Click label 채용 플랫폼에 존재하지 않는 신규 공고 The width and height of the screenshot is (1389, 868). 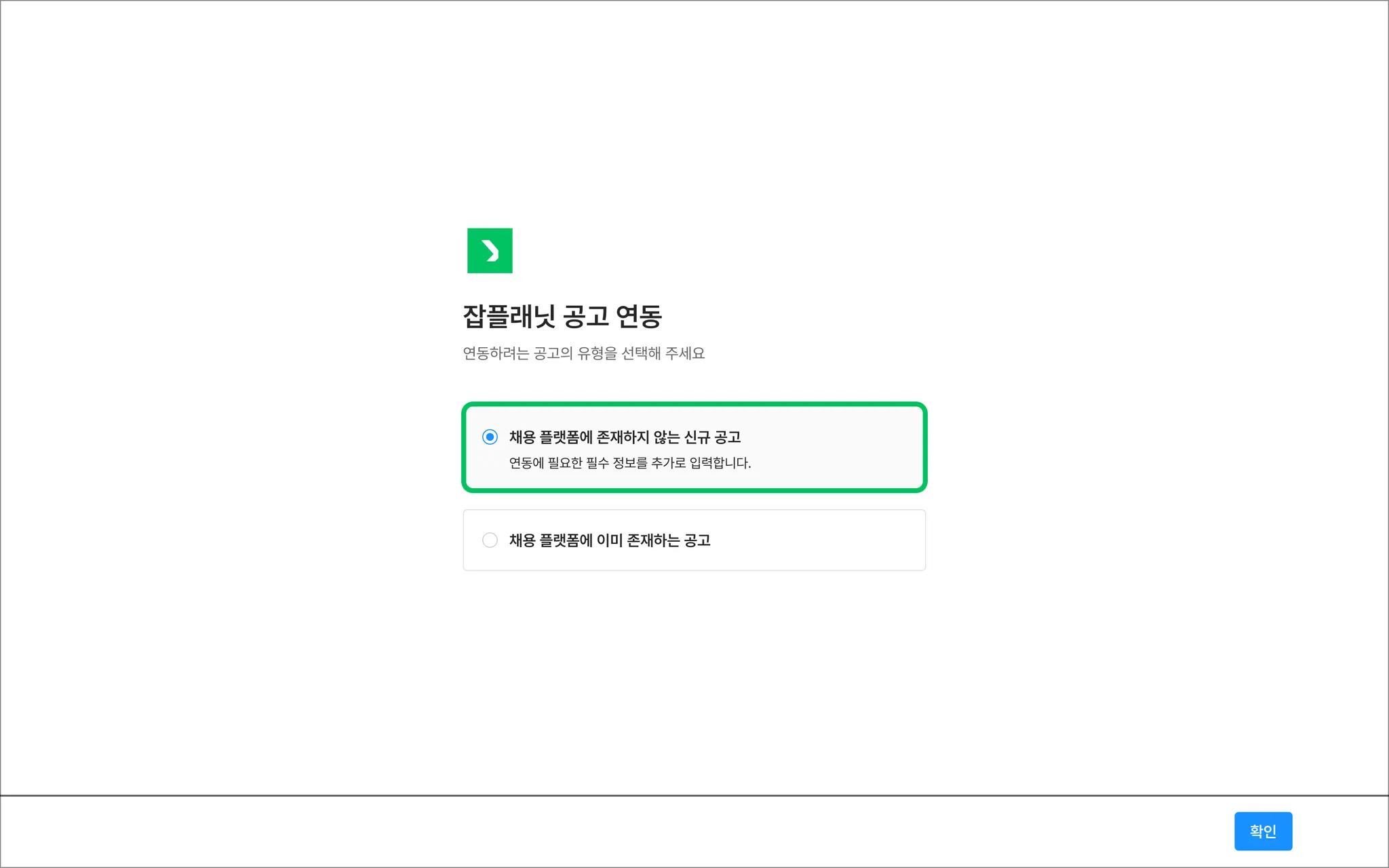624,437
